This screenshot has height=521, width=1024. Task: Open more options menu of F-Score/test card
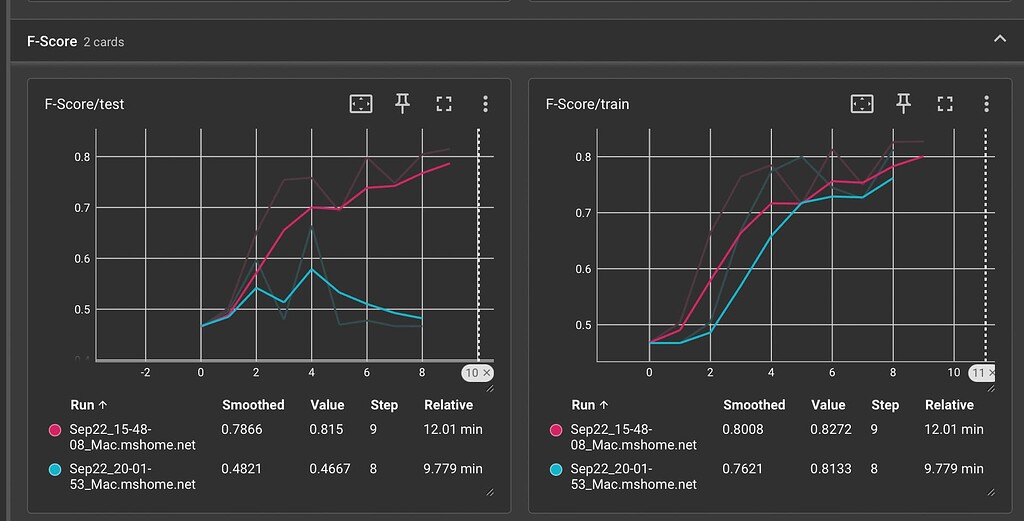[485, 104]
